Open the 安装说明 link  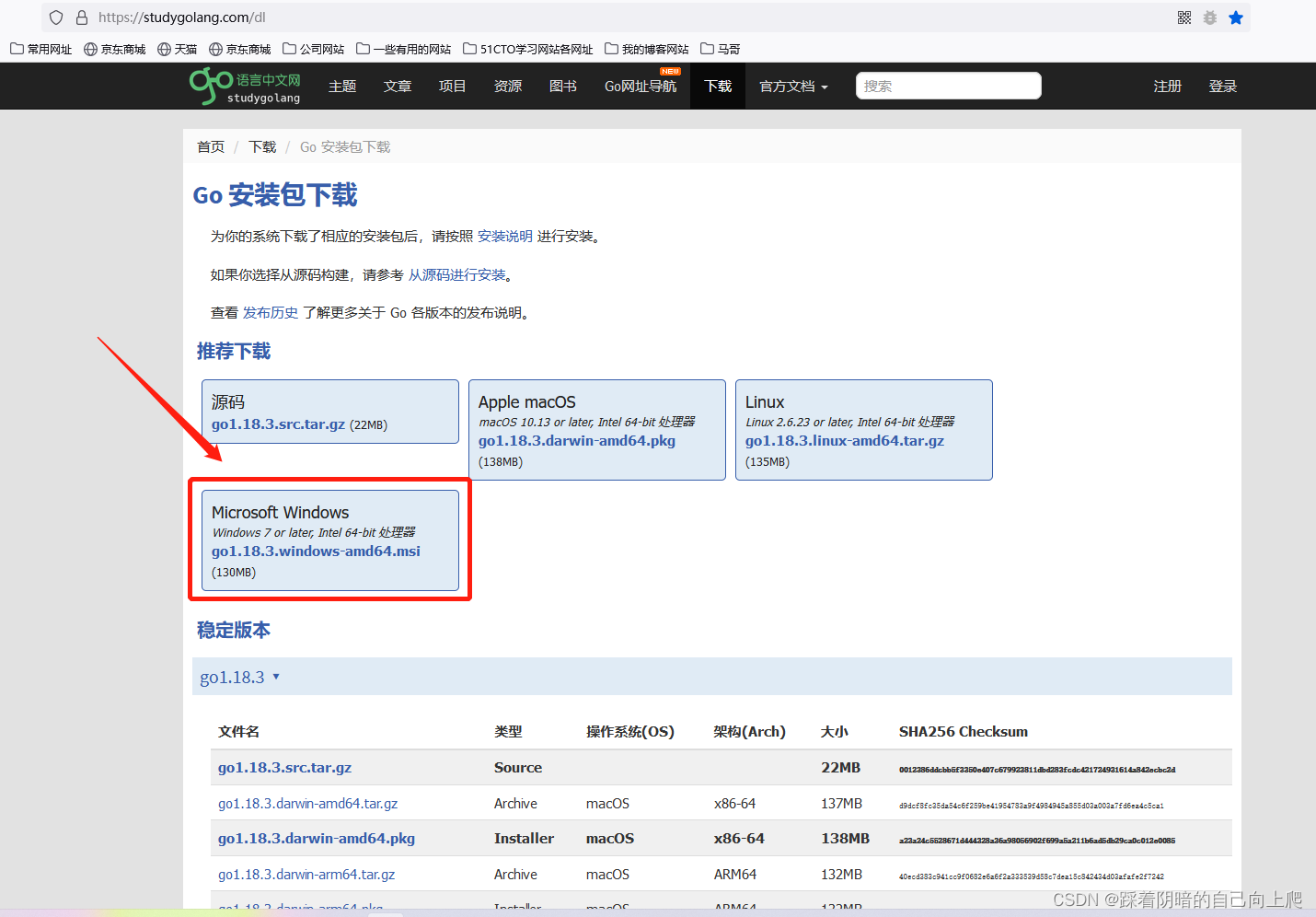click(505, 237)
